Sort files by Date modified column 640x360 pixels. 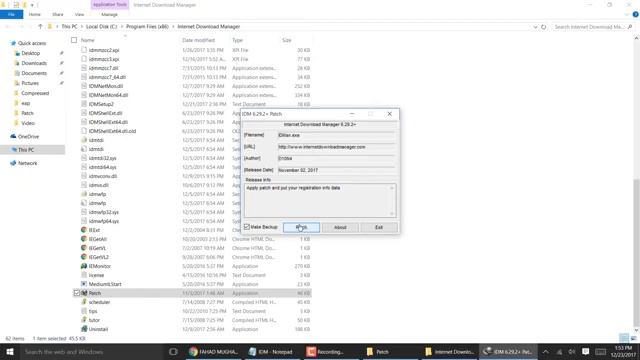198,40
